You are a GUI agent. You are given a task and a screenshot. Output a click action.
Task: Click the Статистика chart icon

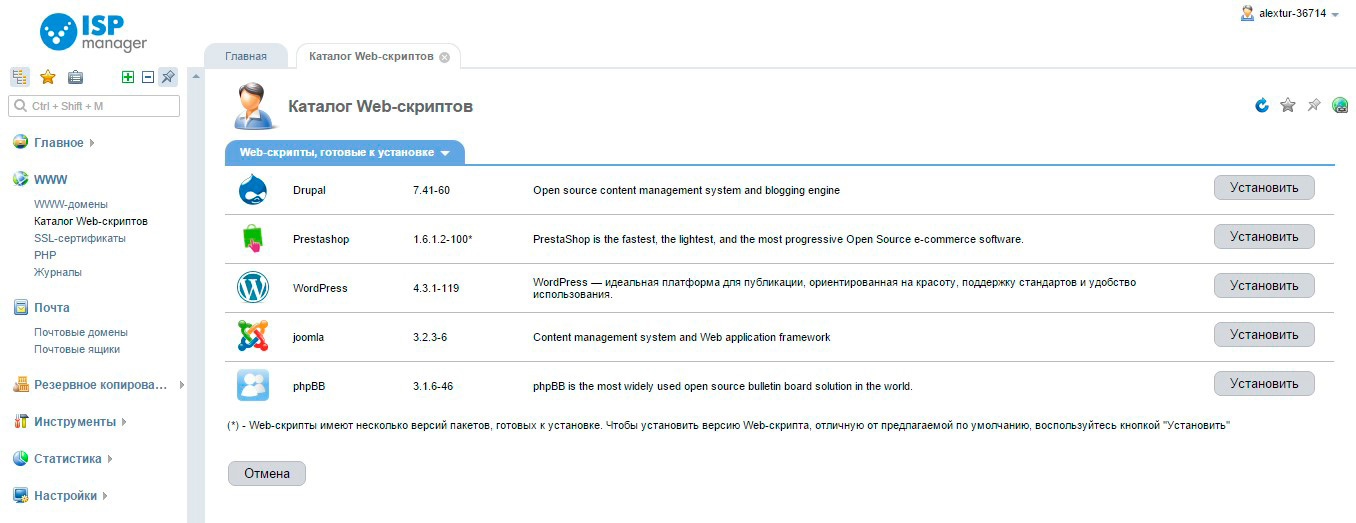tap(20, 459)
